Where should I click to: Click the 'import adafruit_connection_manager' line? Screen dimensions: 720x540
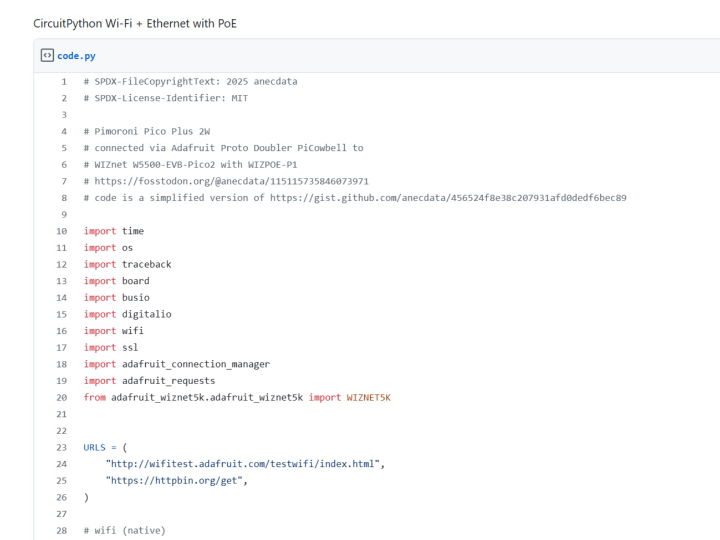click(x=177, y=364)
